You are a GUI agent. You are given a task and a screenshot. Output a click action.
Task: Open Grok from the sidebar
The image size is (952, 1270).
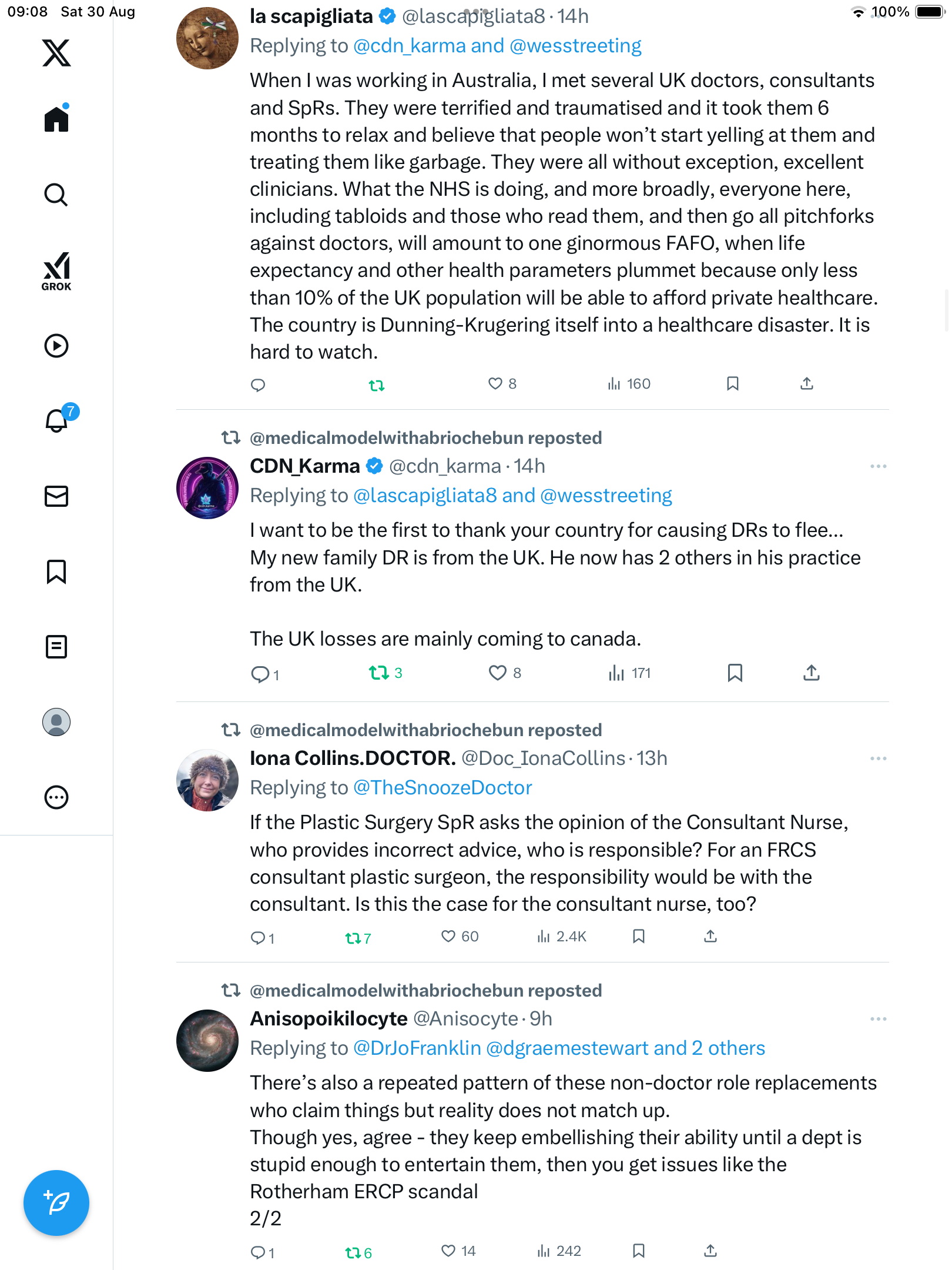(56, 271)
